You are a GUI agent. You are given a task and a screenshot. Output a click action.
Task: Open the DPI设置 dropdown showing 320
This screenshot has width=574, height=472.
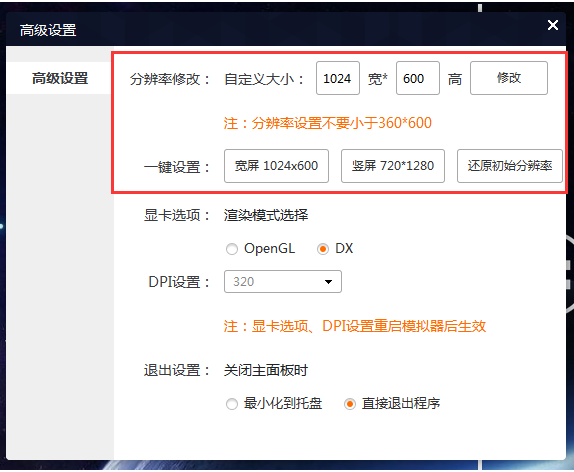pos(283,282)
